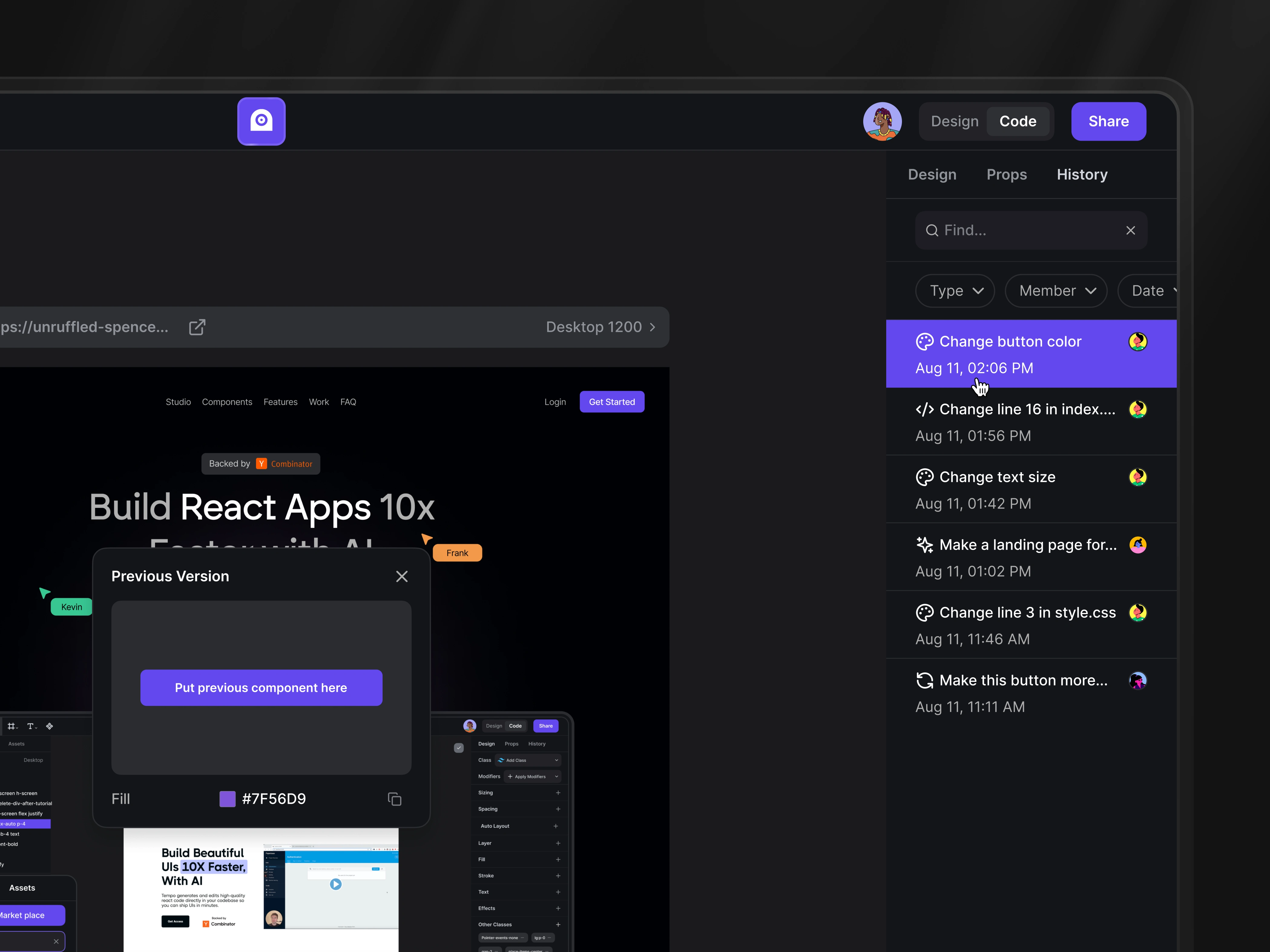Image resolution: width=1270 pixels, height=952 pixels.
Task: Click the magnifier icon in Find field
Action: pyautogui.click(x=932, y=230)
